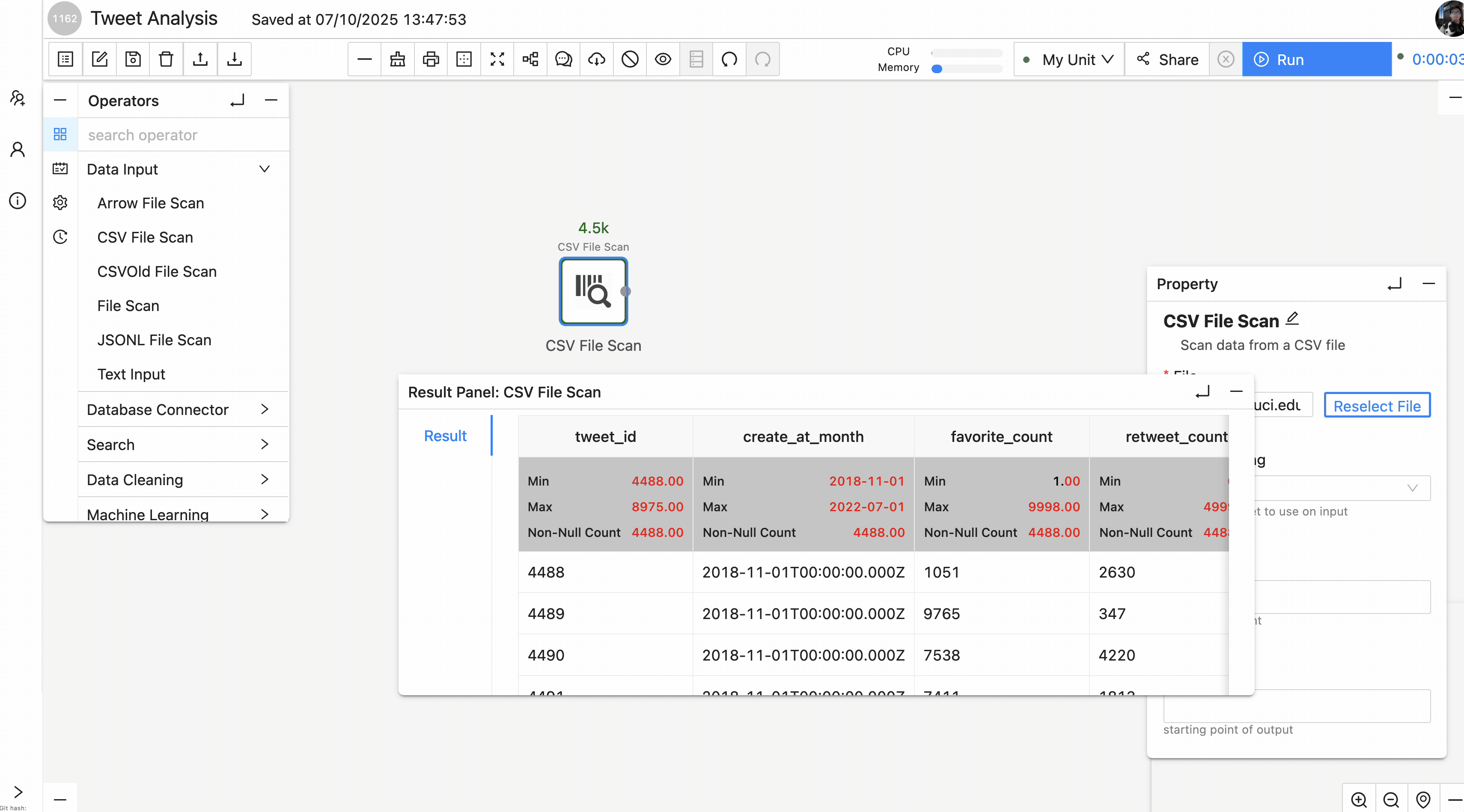The image size is (1464, 812).
Task: Click the Property panel dock-return arrow icon
Action: point(1395,283)
